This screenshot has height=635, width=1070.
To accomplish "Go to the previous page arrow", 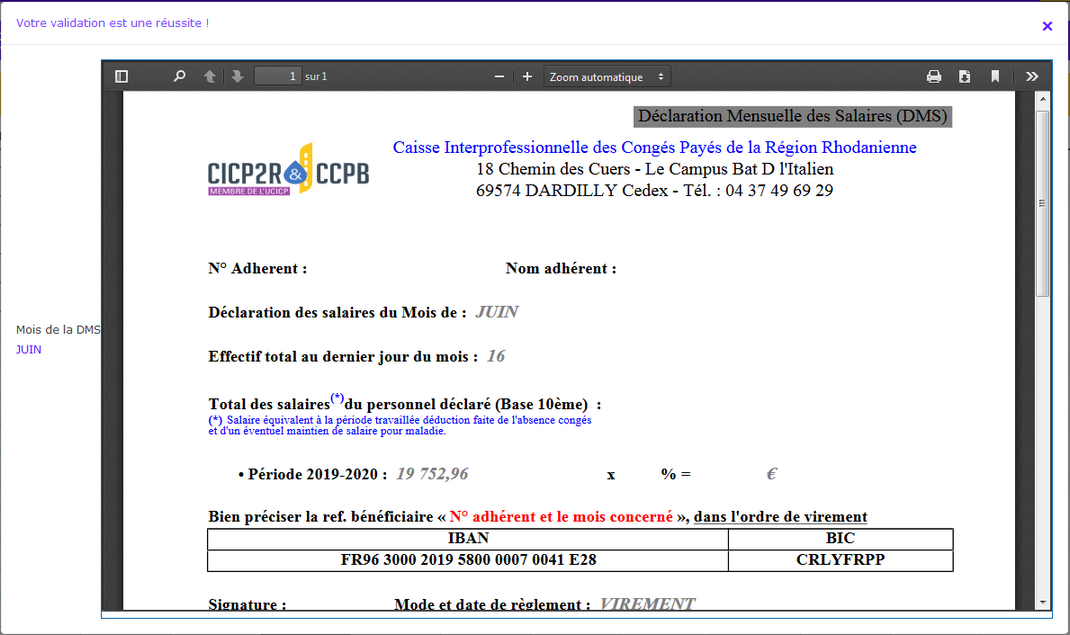I will pyautogui.click(x=209, y=76).
